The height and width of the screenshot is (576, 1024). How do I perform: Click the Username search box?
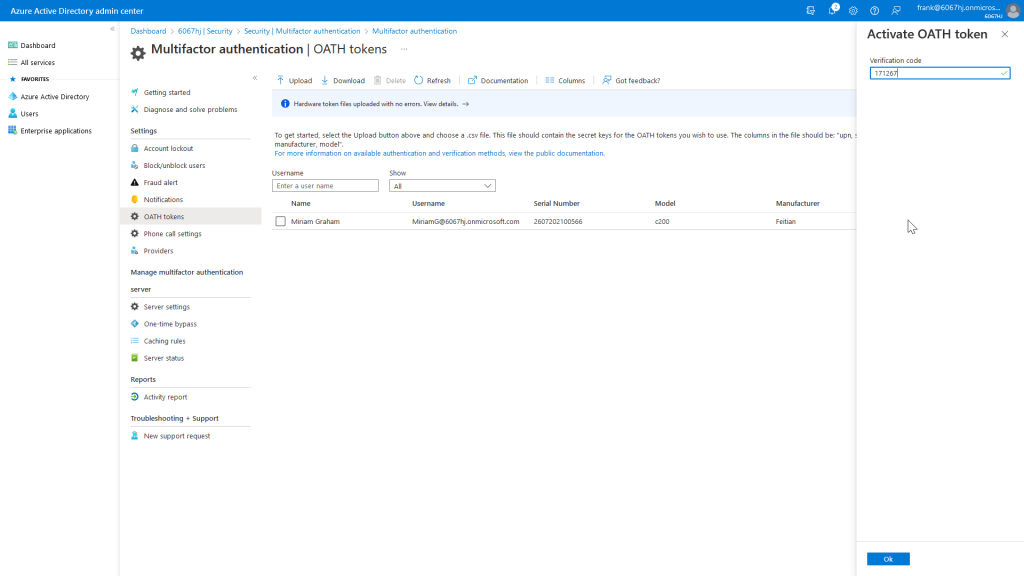[325, 186]
